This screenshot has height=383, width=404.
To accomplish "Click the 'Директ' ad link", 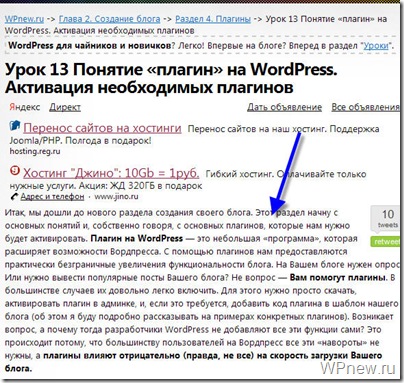I will point(65,107).
